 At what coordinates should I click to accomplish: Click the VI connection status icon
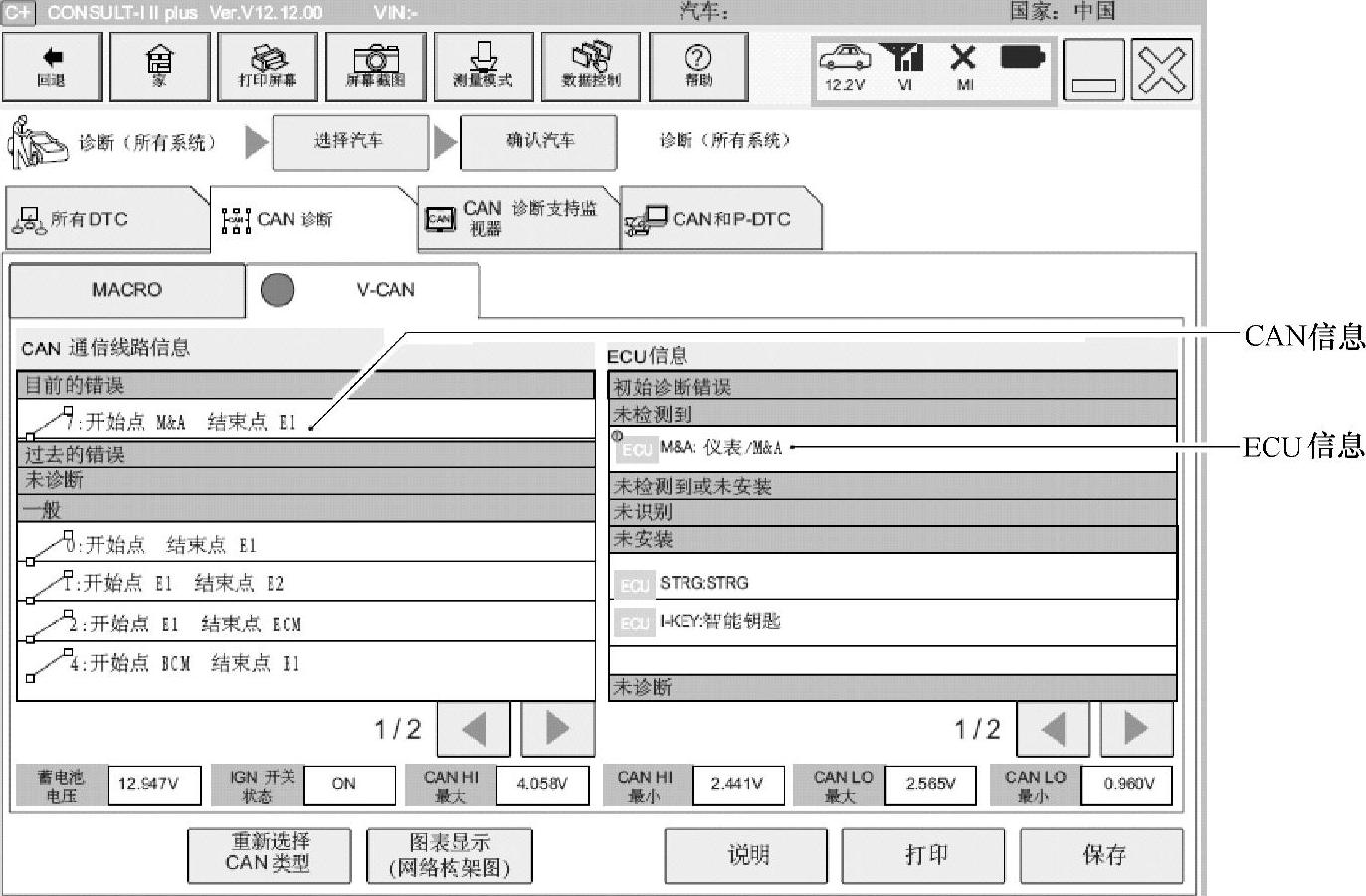click(905, 68)
